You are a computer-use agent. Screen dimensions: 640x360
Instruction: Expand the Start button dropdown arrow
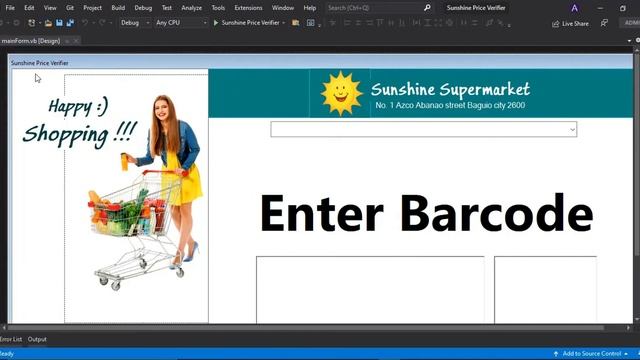pyautogui.click(x=284, y=23)
